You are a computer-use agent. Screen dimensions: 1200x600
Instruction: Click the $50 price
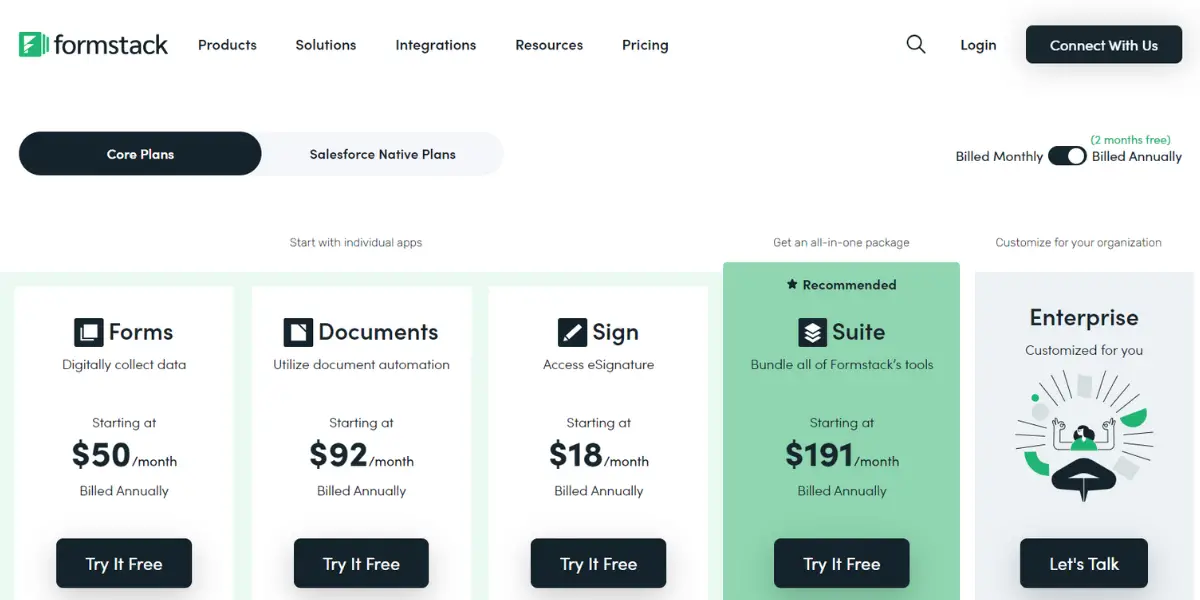pyautogui.click(x=101, y=455)
